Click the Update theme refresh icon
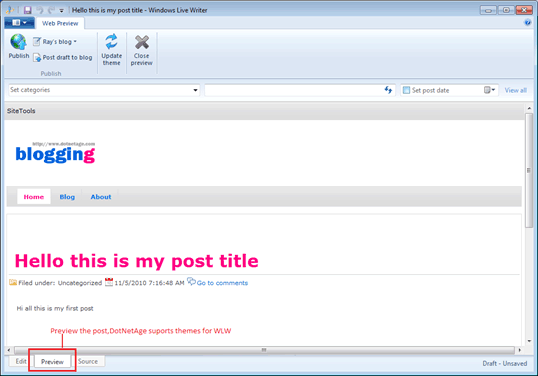Screen dimensions: 538x376 pyautogui.click(x=111, y=42)
